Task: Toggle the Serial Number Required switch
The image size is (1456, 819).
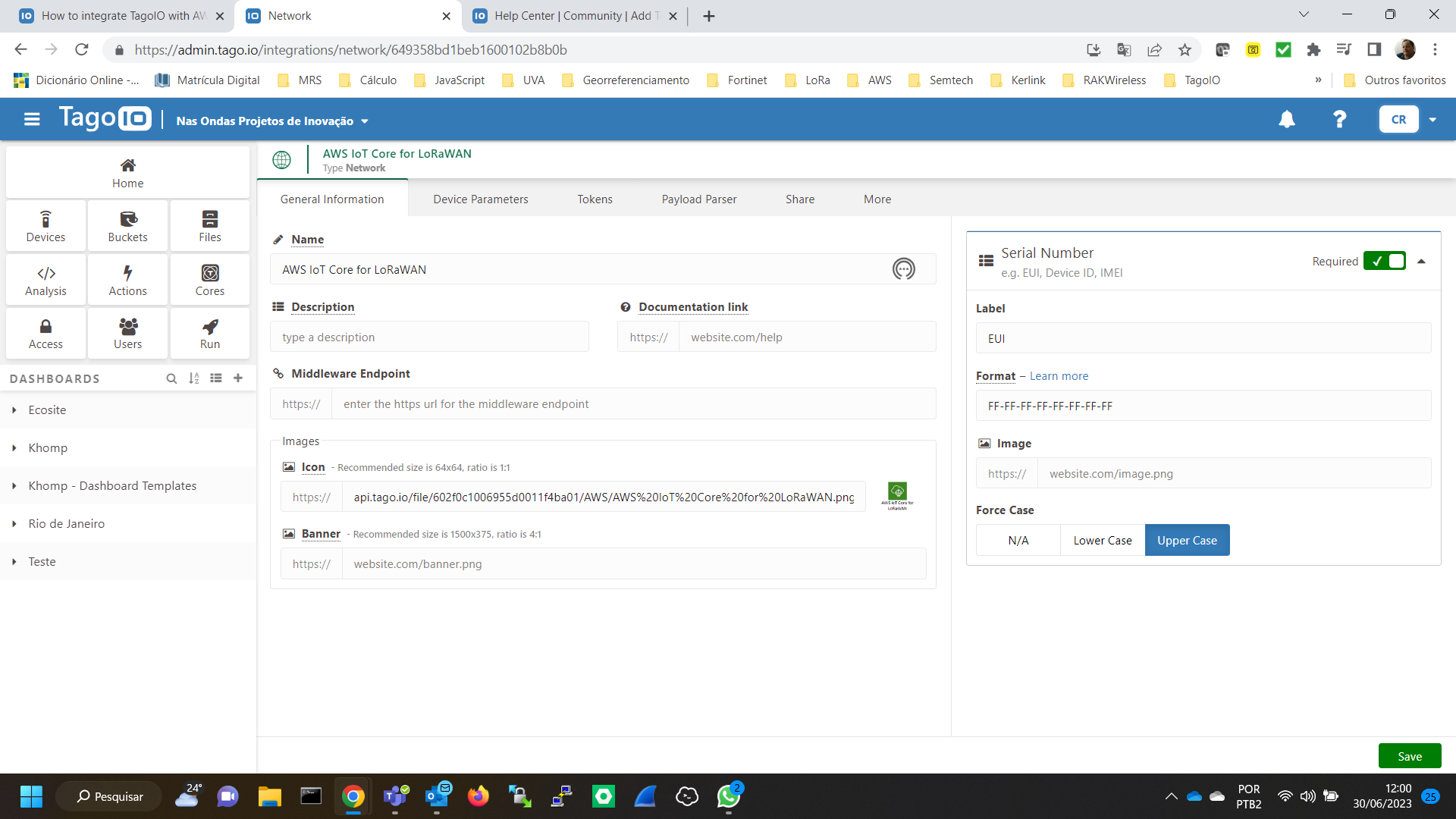Action: click(1384, 261)
